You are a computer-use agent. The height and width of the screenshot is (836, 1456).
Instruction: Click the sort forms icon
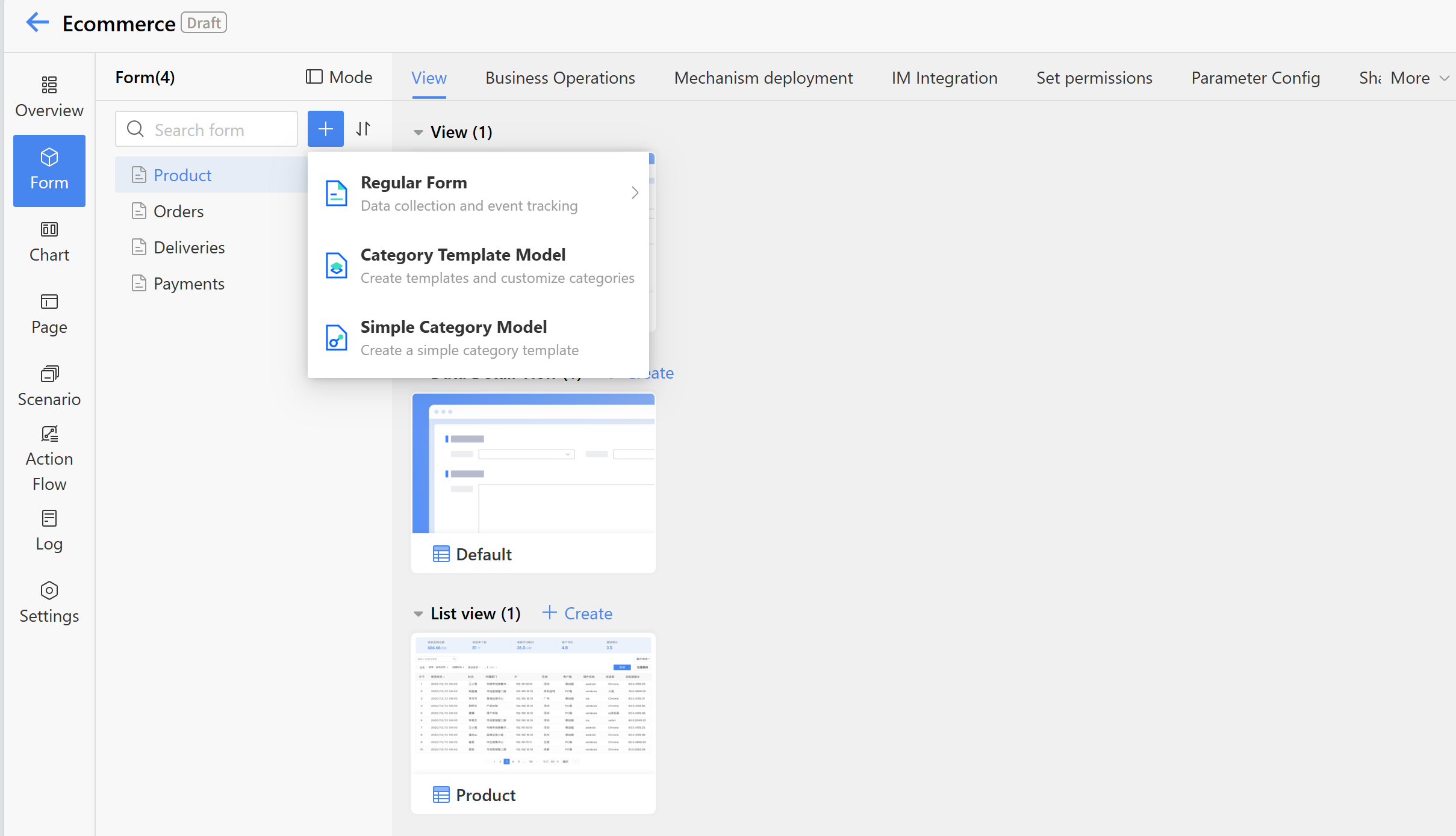pos(363,129)
